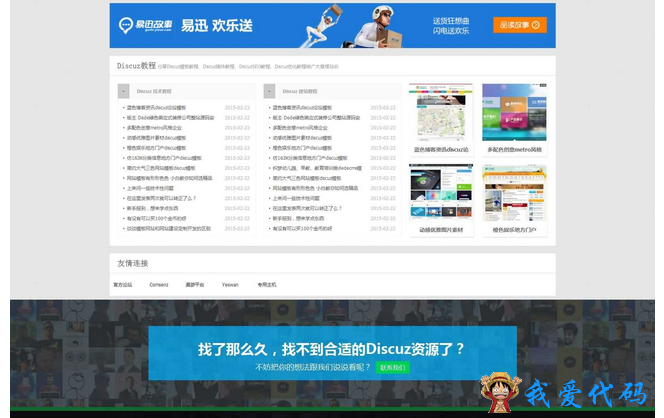
Task: Open the Comsenz friendly link
Action: click(159, 285)
